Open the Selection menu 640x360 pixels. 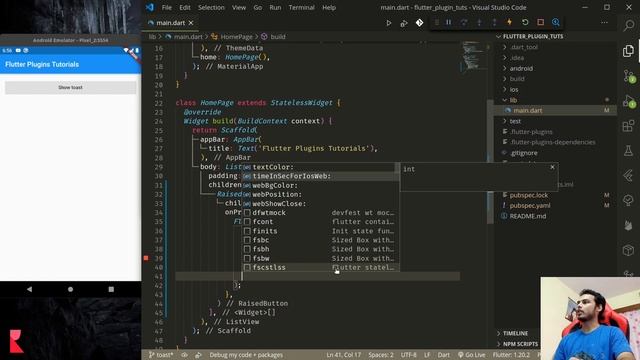(211, 7)
